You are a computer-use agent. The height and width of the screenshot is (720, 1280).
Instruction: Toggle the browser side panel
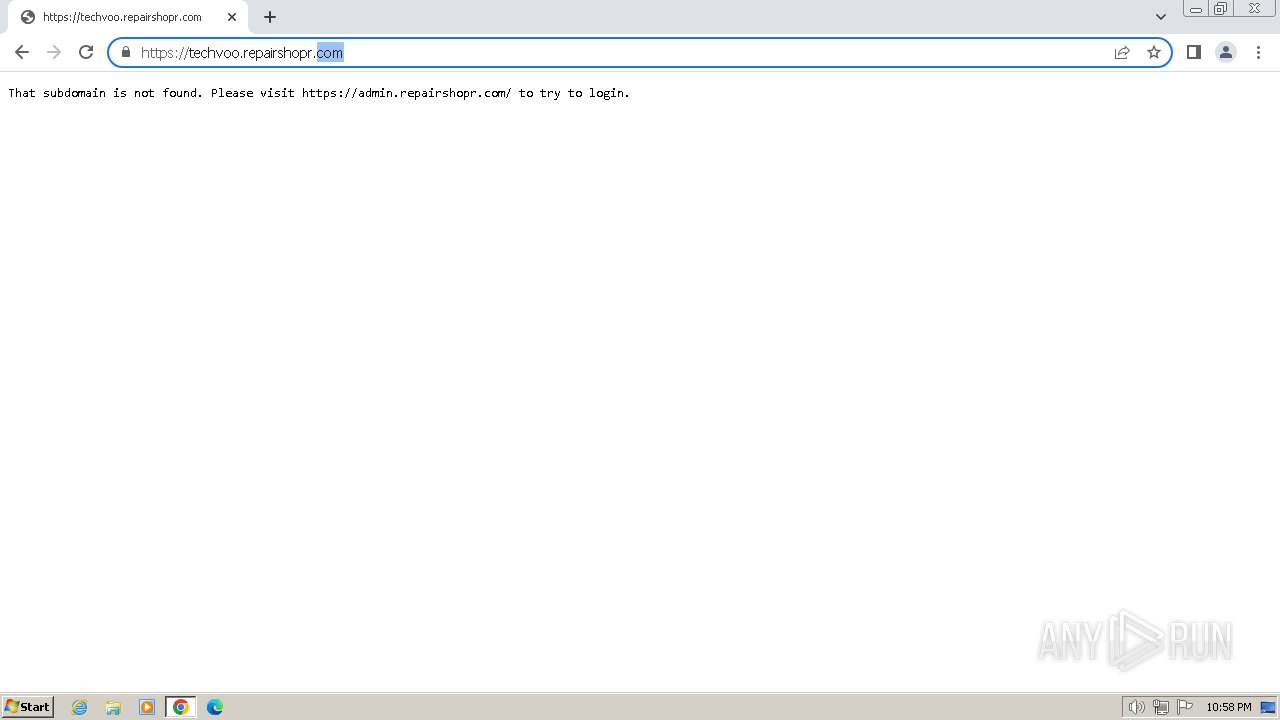[x=1193, y=52]
